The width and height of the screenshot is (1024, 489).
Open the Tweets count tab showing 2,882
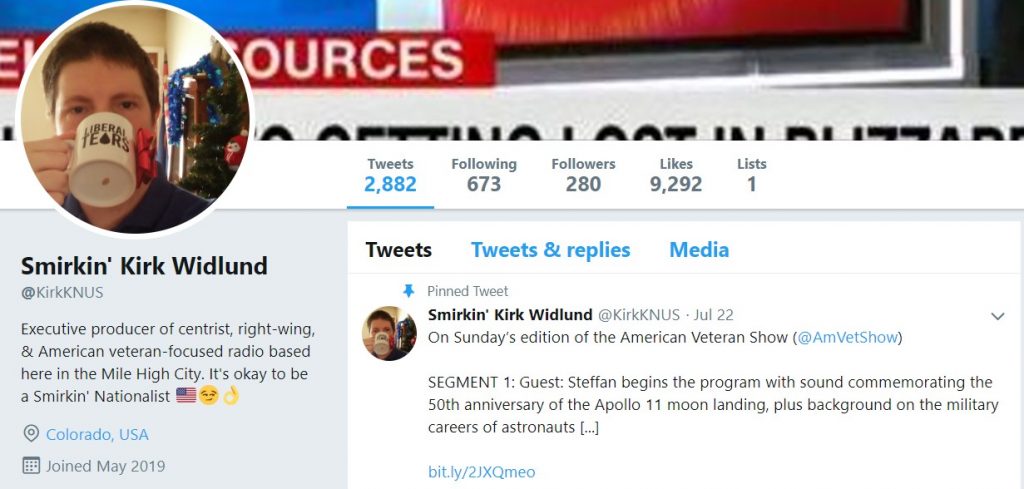(390, 175)
